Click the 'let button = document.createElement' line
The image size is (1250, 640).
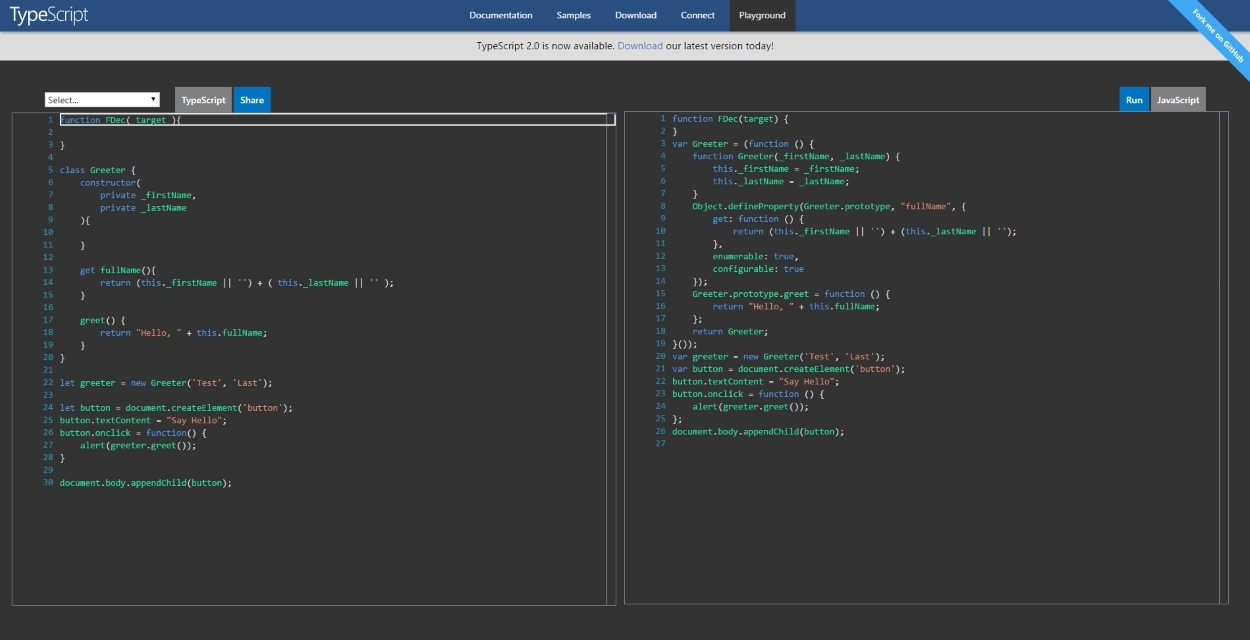point(176,408)
